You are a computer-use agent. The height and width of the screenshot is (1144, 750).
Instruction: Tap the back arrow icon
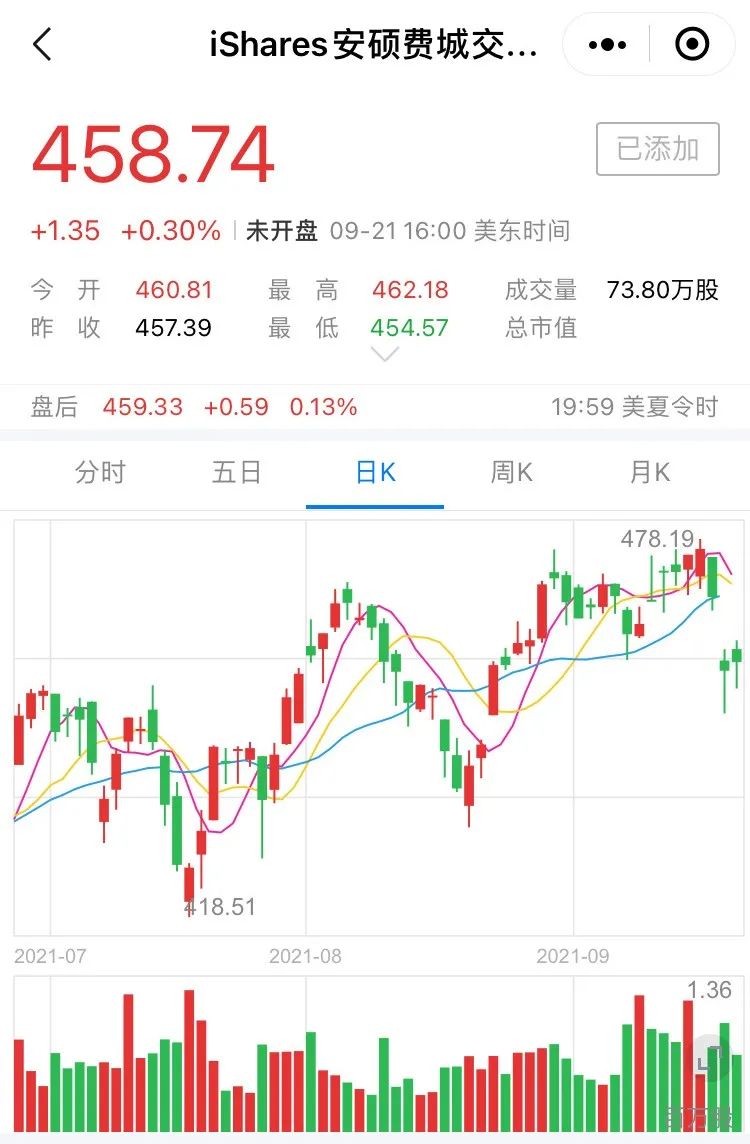(x=43, y=44)
